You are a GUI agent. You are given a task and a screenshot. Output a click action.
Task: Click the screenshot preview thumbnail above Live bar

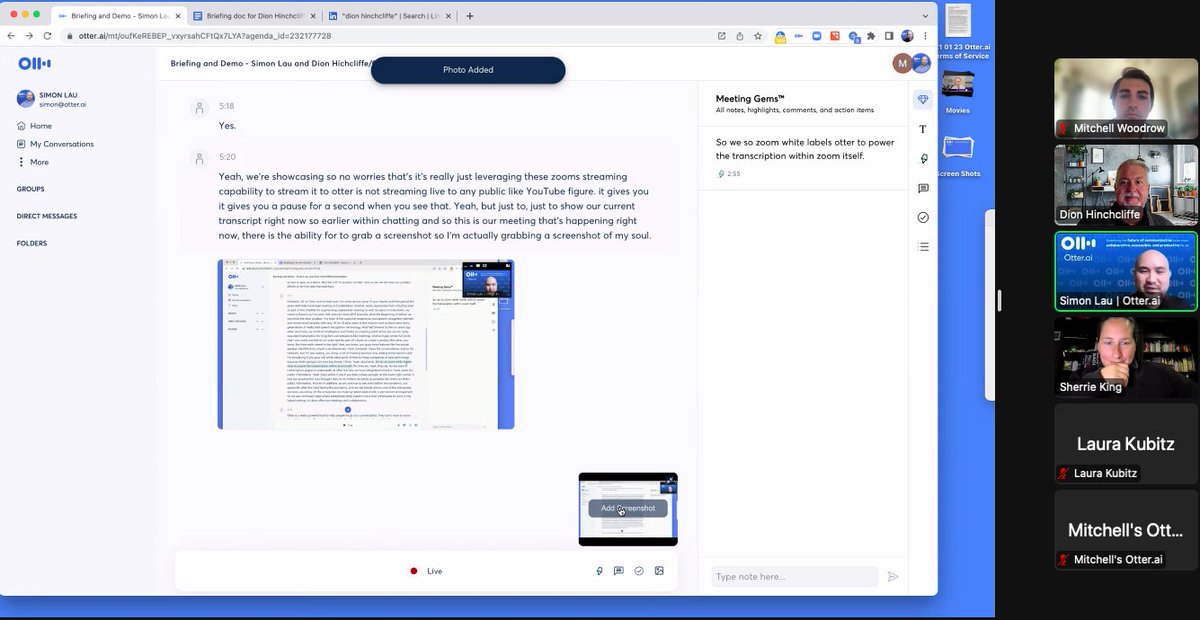tap(628, 509)
